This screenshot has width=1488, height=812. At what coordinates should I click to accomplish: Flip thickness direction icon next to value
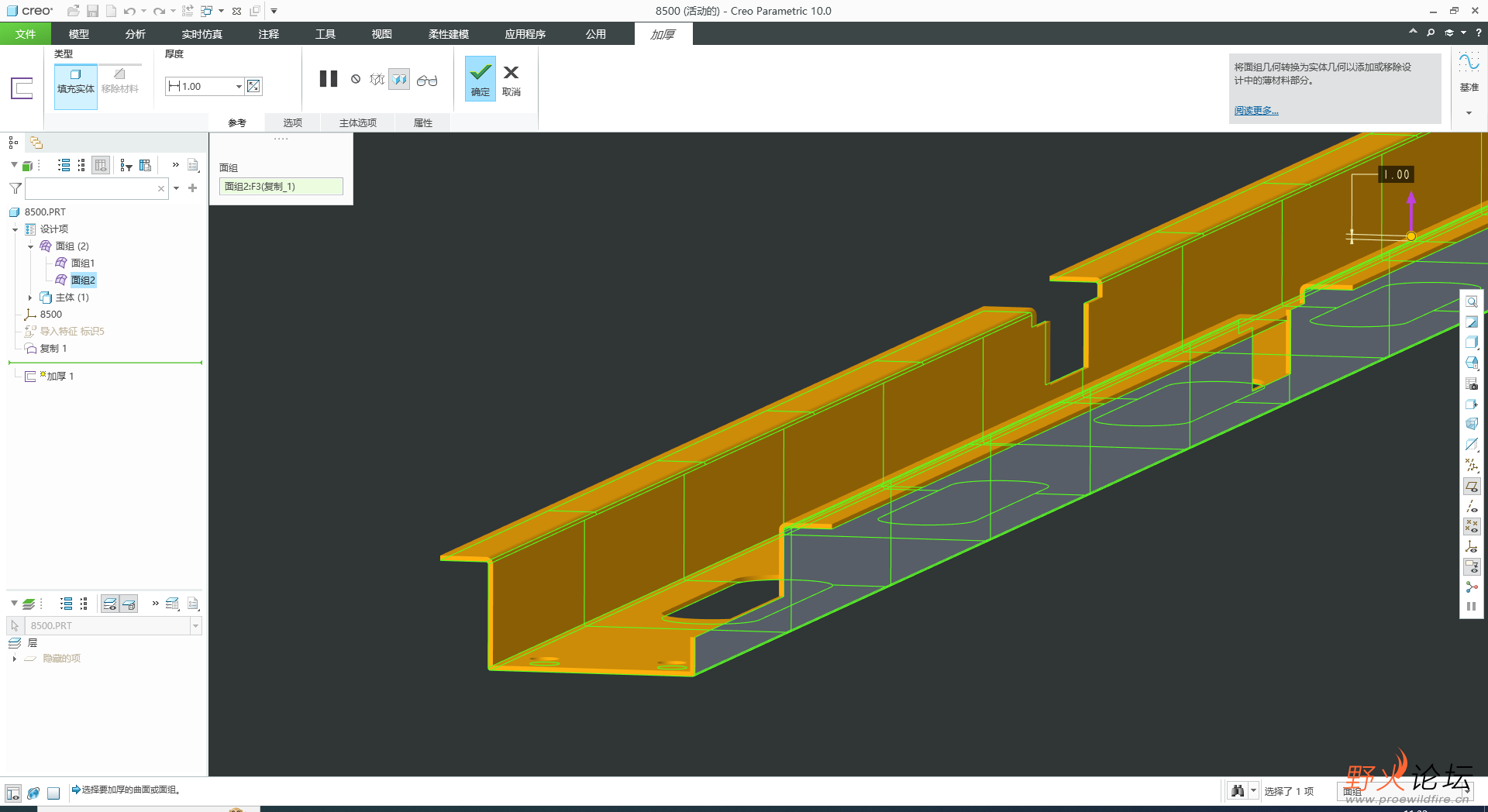click(x=253, y=87)
